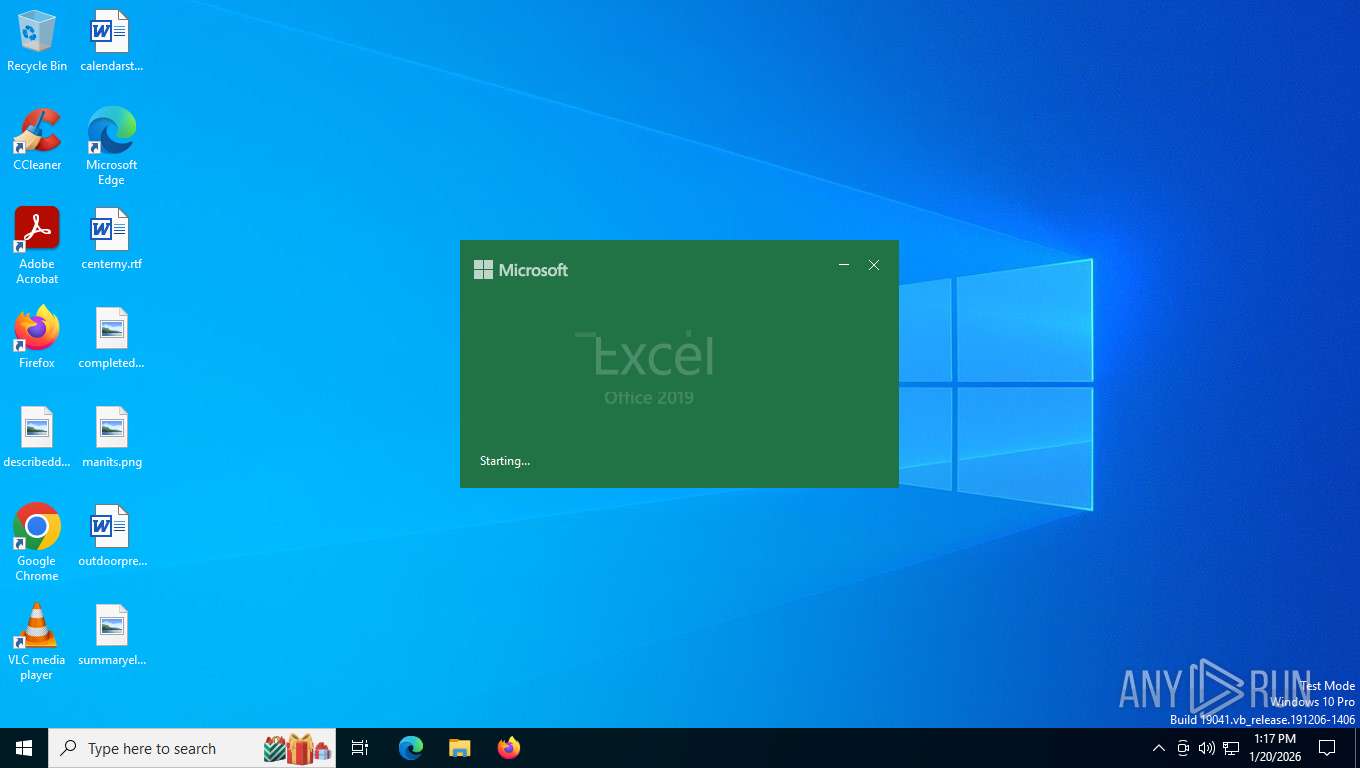Open Task View on the taskbar
The width and height of the screenshot is (1360, 768).
[x=360, y=748]
